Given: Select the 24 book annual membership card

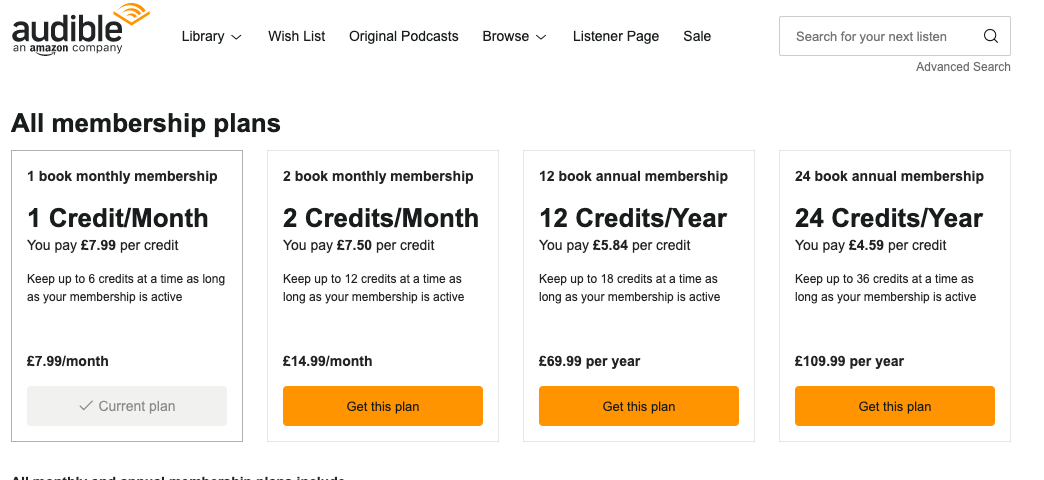Looking at the screenshot, I should [x=895, y=300].
